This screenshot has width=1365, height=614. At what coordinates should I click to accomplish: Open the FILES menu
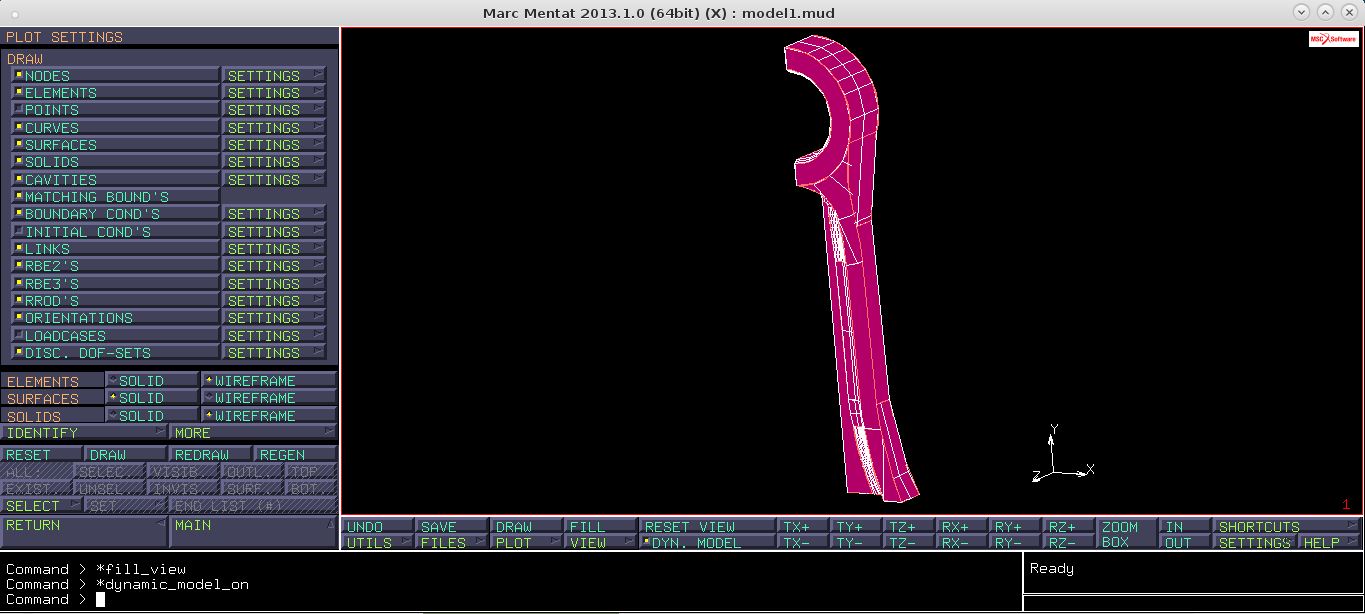pyautogui.click(x=452, y=542)
